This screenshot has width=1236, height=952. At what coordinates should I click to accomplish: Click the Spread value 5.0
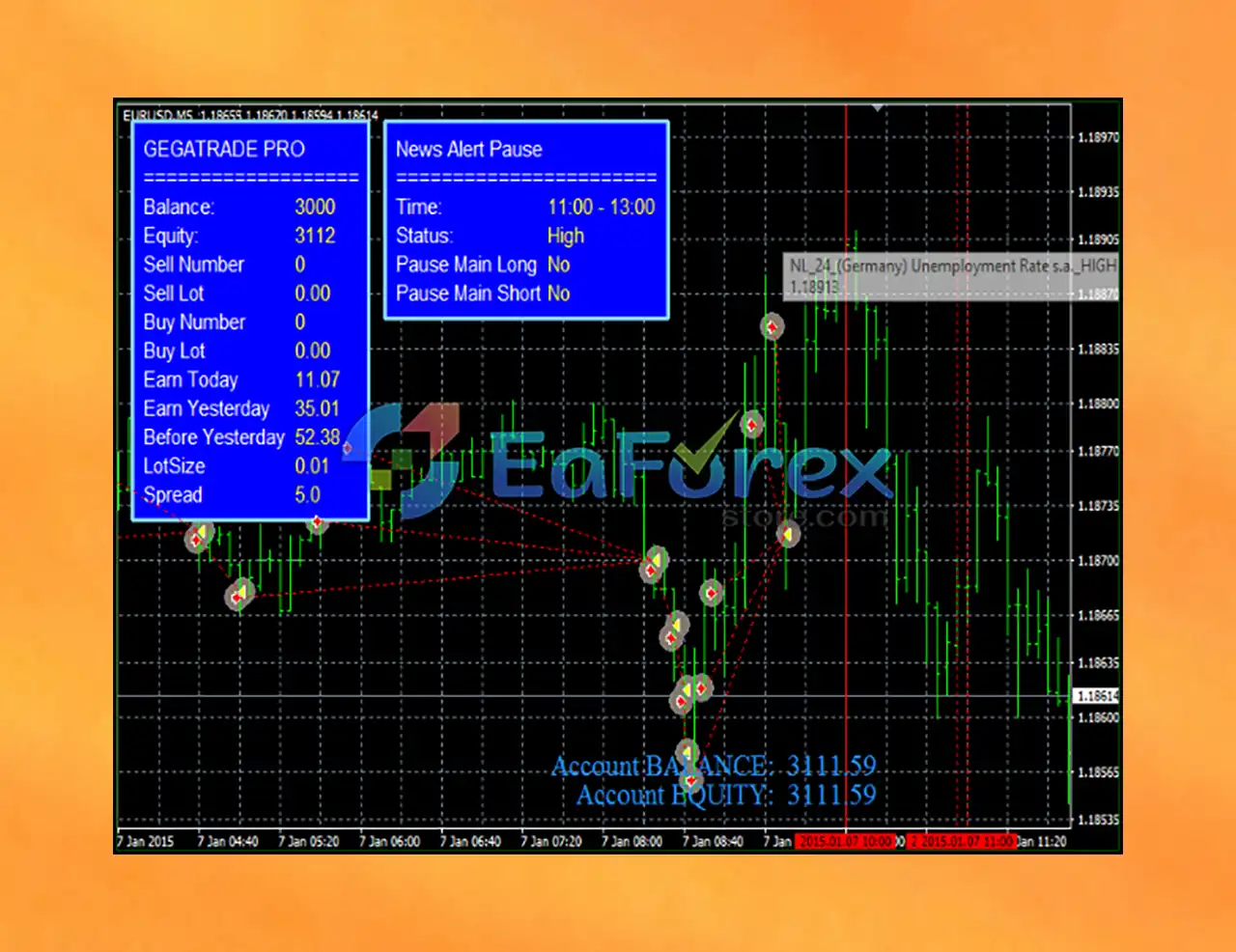point(308,494)
